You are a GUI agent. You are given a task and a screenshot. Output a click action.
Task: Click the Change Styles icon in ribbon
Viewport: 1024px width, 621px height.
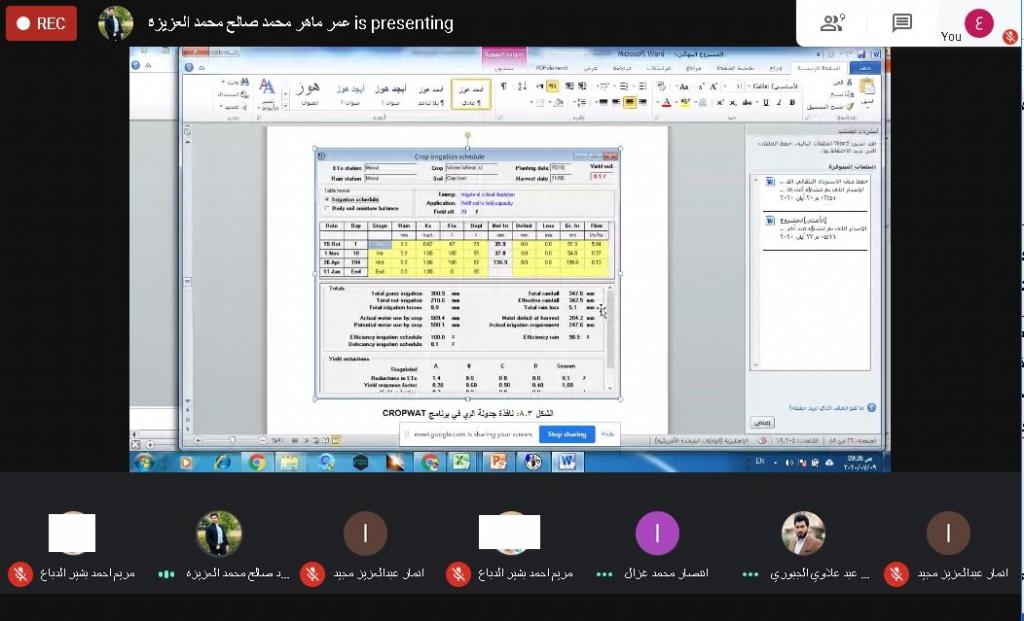(267, 91)
